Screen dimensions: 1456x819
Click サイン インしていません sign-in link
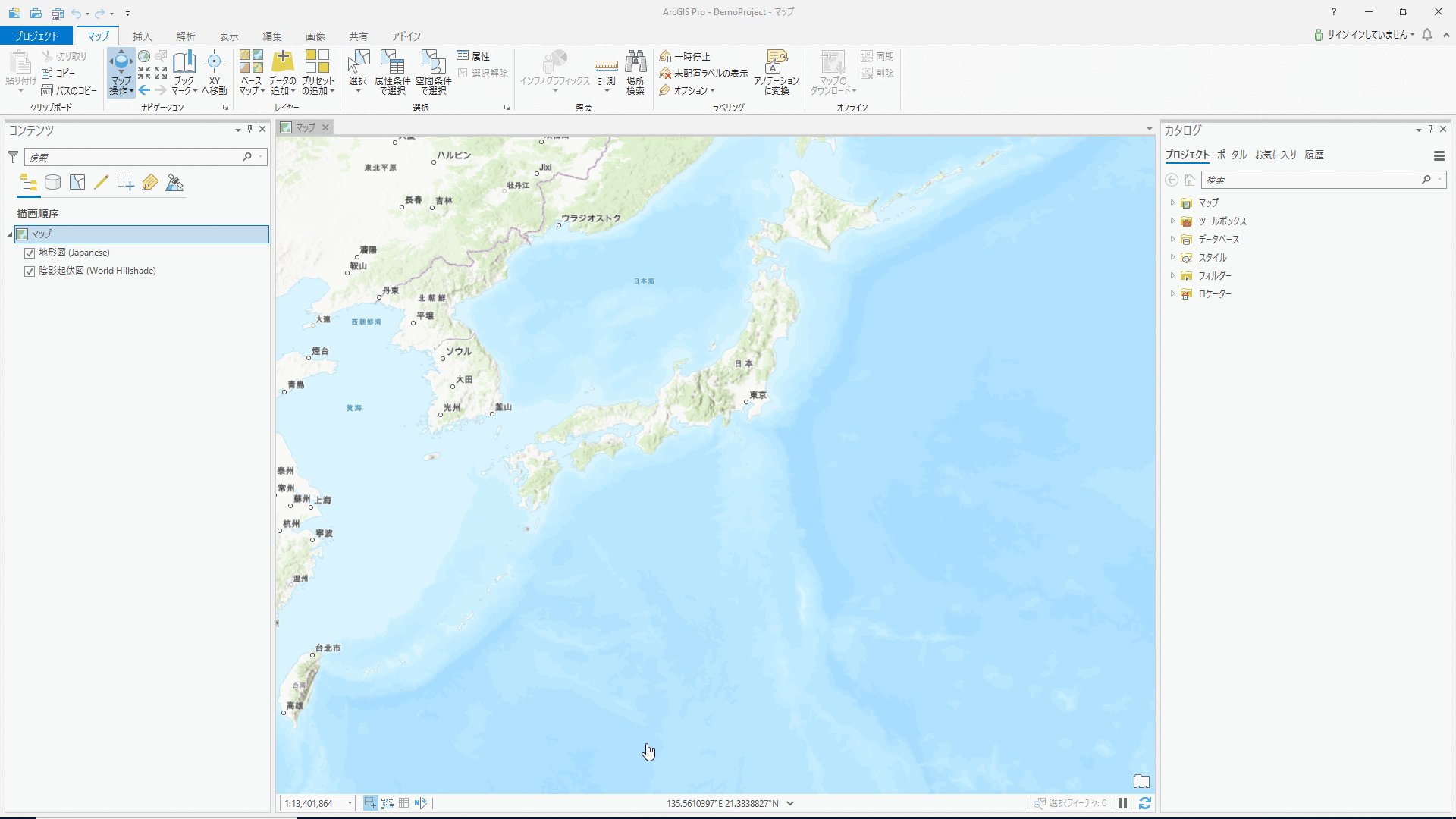pyautogui.click(x=1366, y=35)
